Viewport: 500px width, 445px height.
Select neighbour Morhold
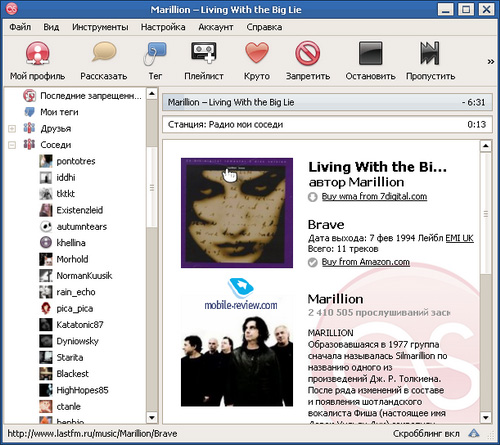pyautogui.click(x=72, y=259)
